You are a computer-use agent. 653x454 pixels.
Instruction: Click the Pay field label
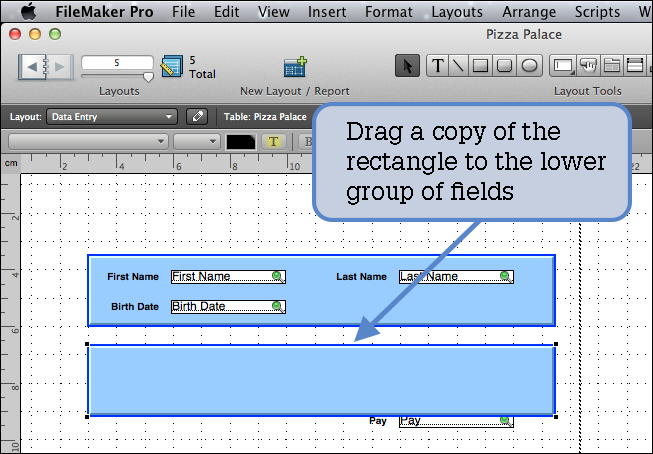tap(378, 421)
